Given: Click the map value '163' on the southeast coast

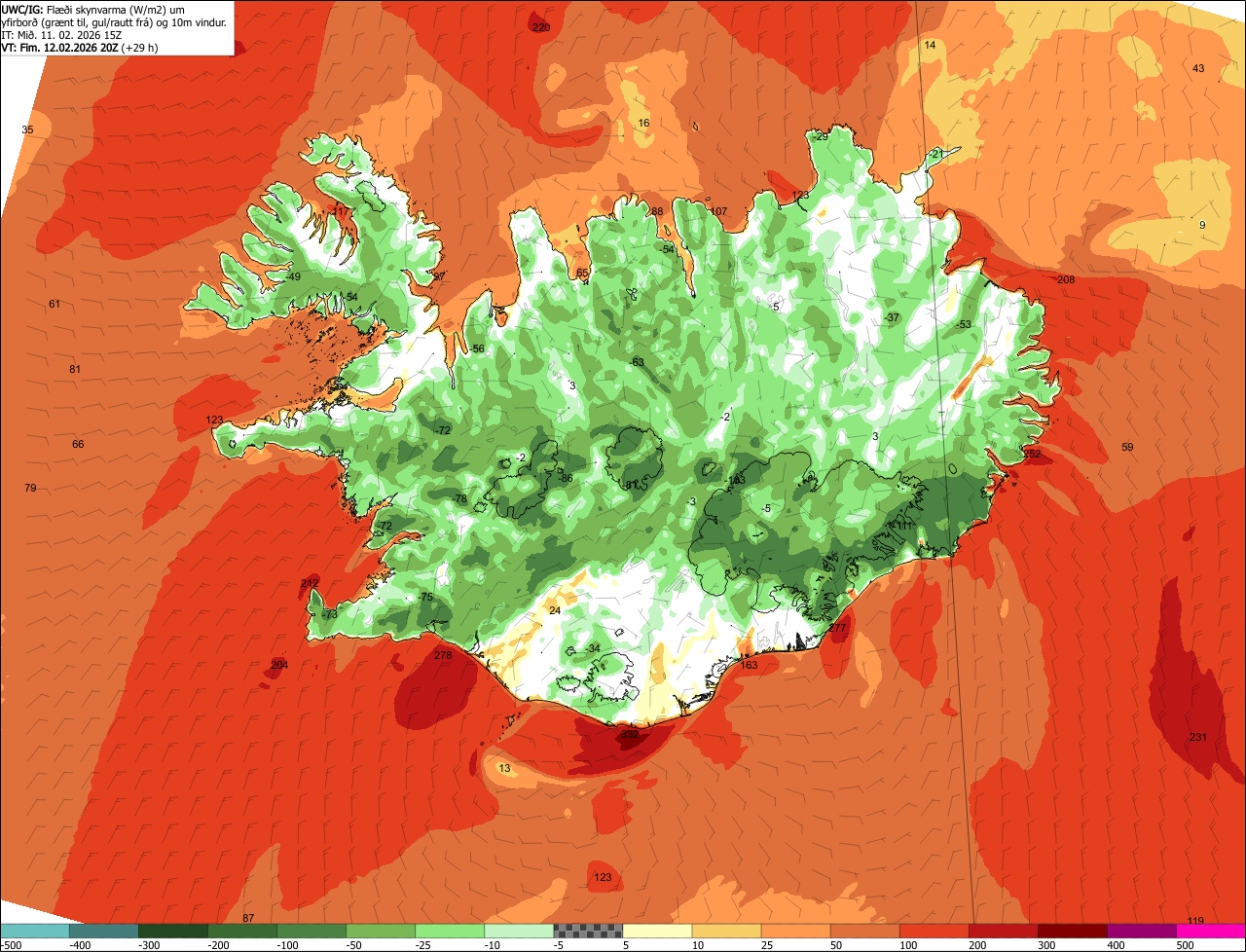Looking at the screenshot, I should pos(749,665).
